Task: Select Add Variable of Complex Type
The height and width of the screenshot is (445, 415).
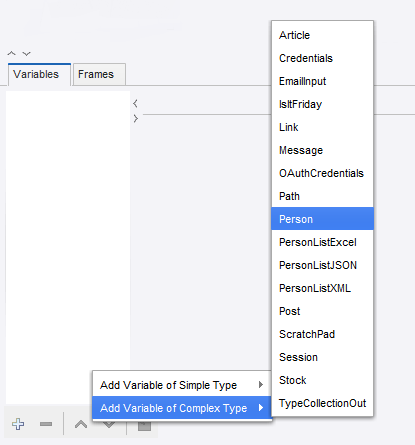Action: click(x=182, y=408)
